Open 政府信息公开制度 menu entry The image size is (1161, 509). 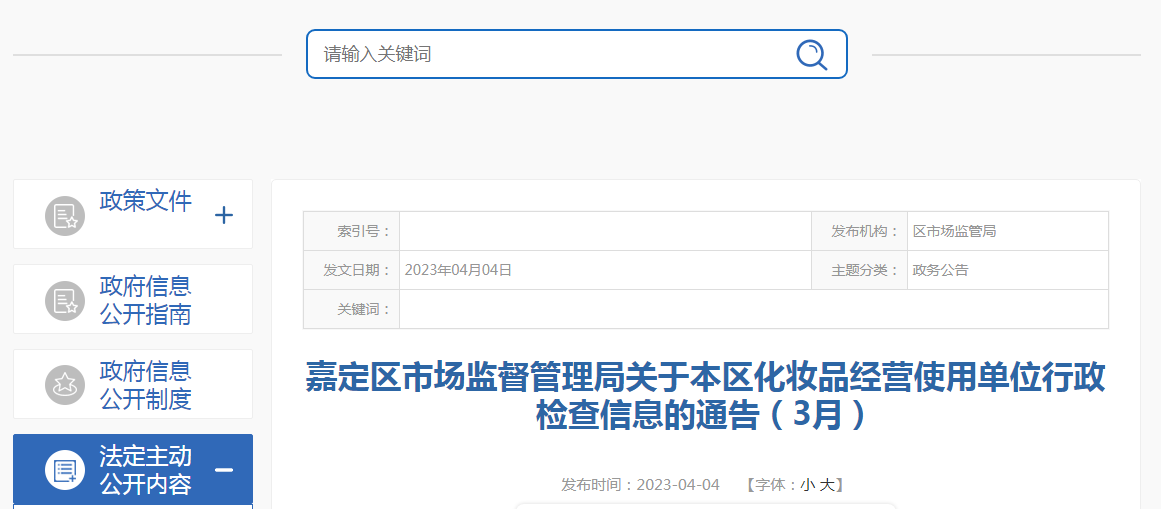(146, 385)
